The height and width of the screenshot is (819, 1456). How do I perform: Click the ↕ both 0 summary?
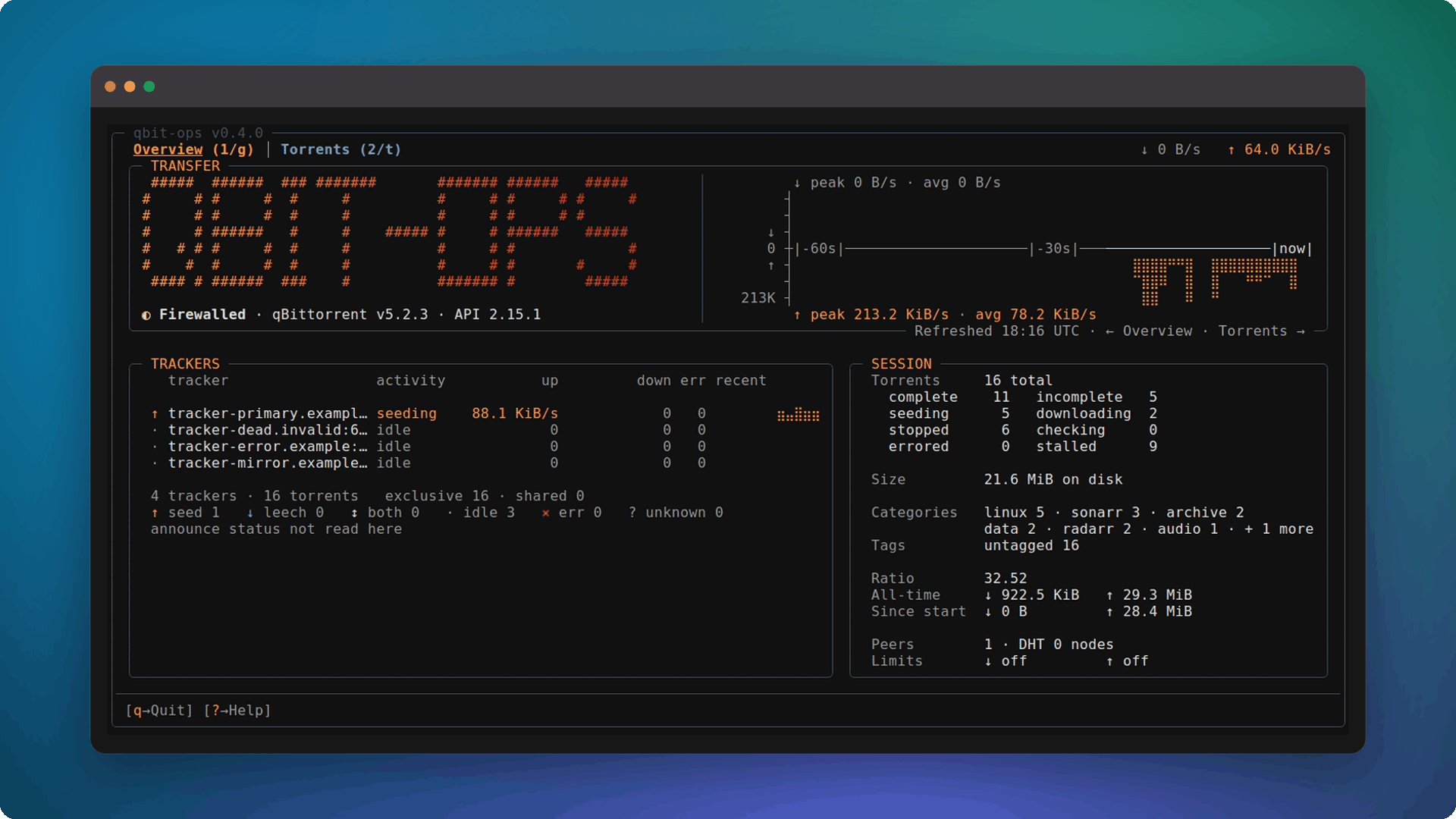(x=385, y=513)
